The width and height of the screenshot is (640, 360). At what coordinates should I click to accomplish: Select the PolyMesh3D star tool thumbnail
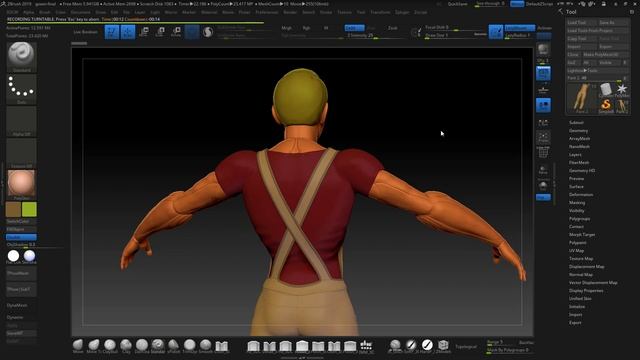[622, 90]
